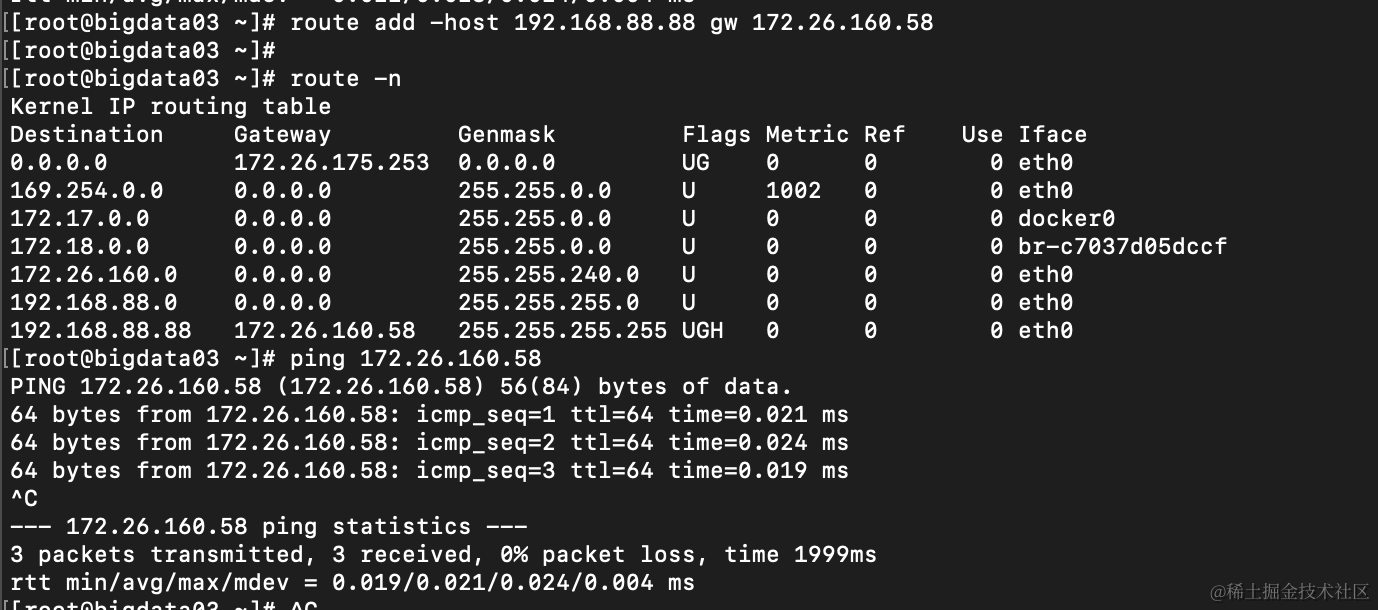
Task: Click the Iface column header
Action: click(1052, 134)
